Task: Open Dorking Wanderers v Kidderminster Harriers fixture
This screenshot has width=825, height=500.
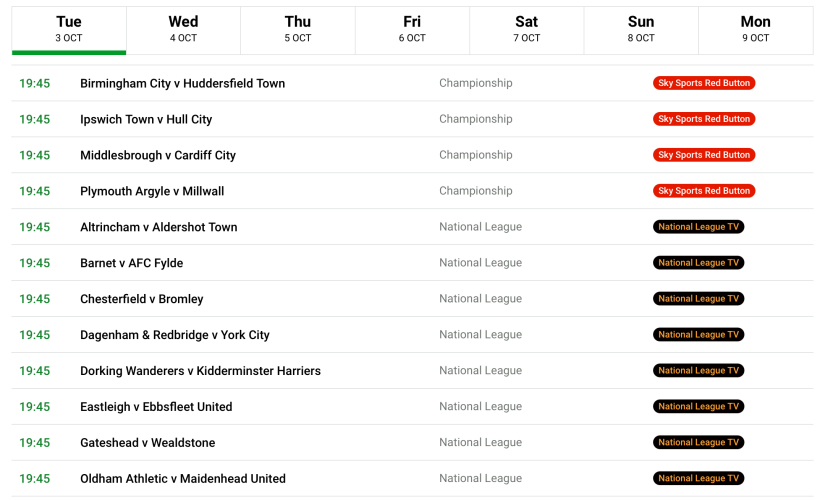Action: [200, 372]
